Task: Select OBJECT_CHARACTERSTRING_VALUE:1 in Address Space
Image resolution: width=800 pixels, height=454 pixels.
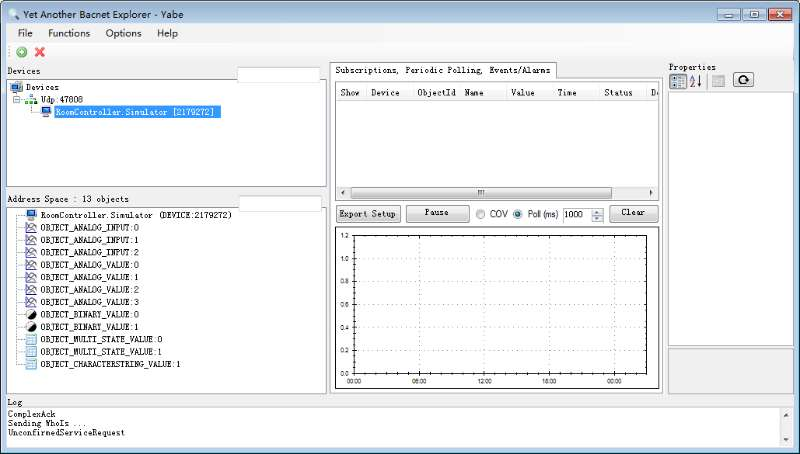Action: pyautogui.click(x=110, y=365)
